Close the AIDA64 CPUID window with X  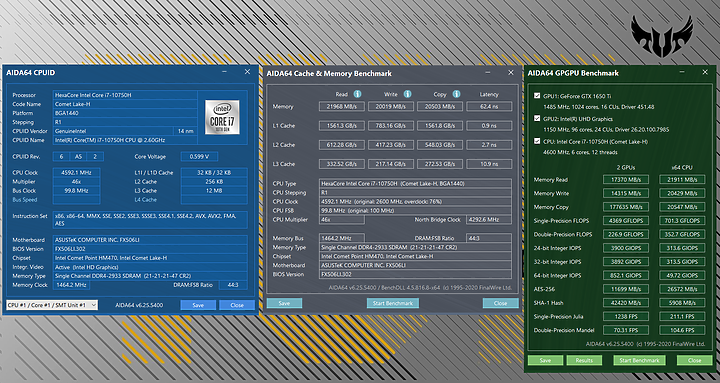247,72
